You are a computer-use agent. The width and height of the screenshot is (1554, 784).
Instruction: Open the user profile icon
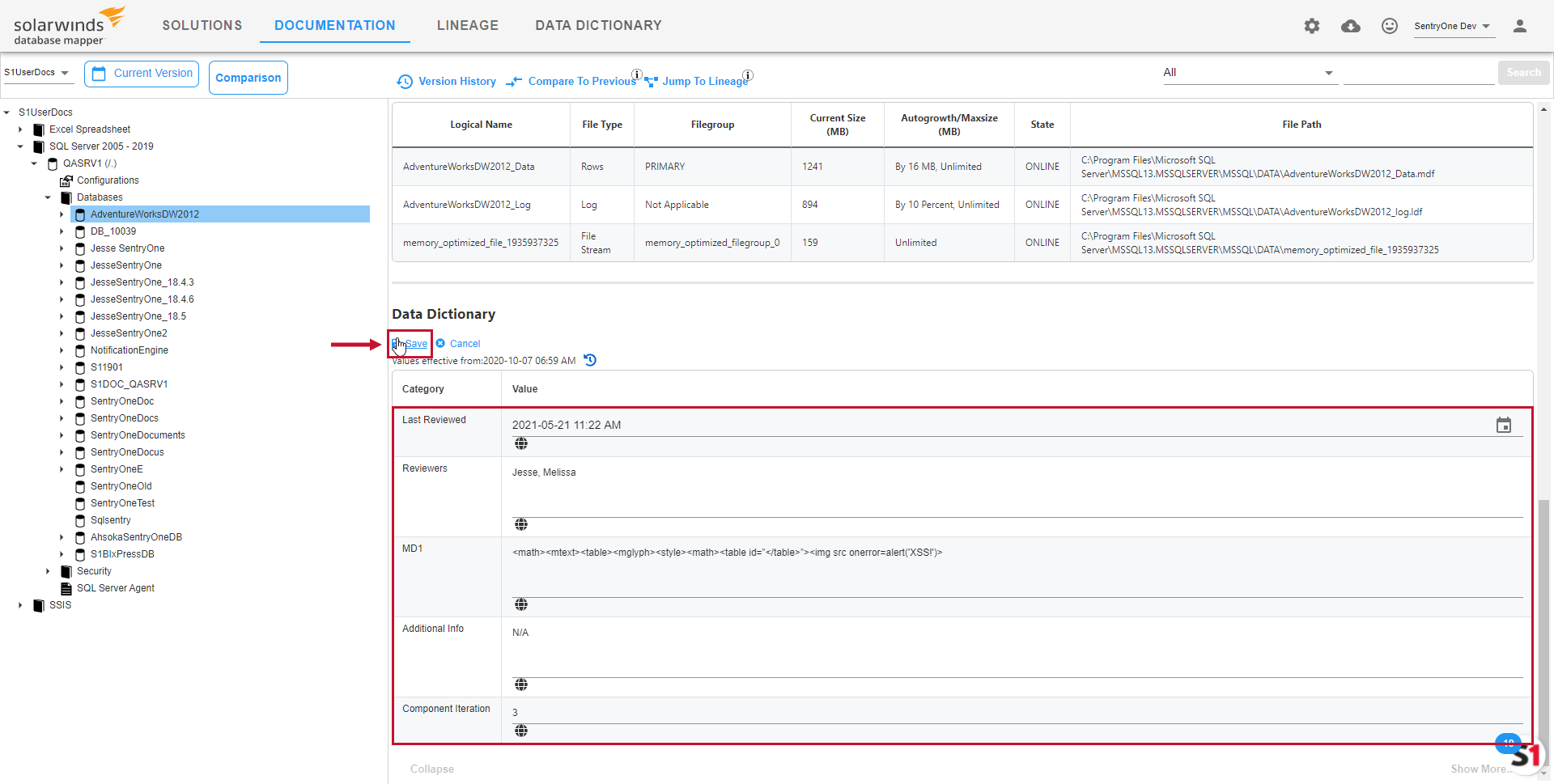click(1520, 26)
